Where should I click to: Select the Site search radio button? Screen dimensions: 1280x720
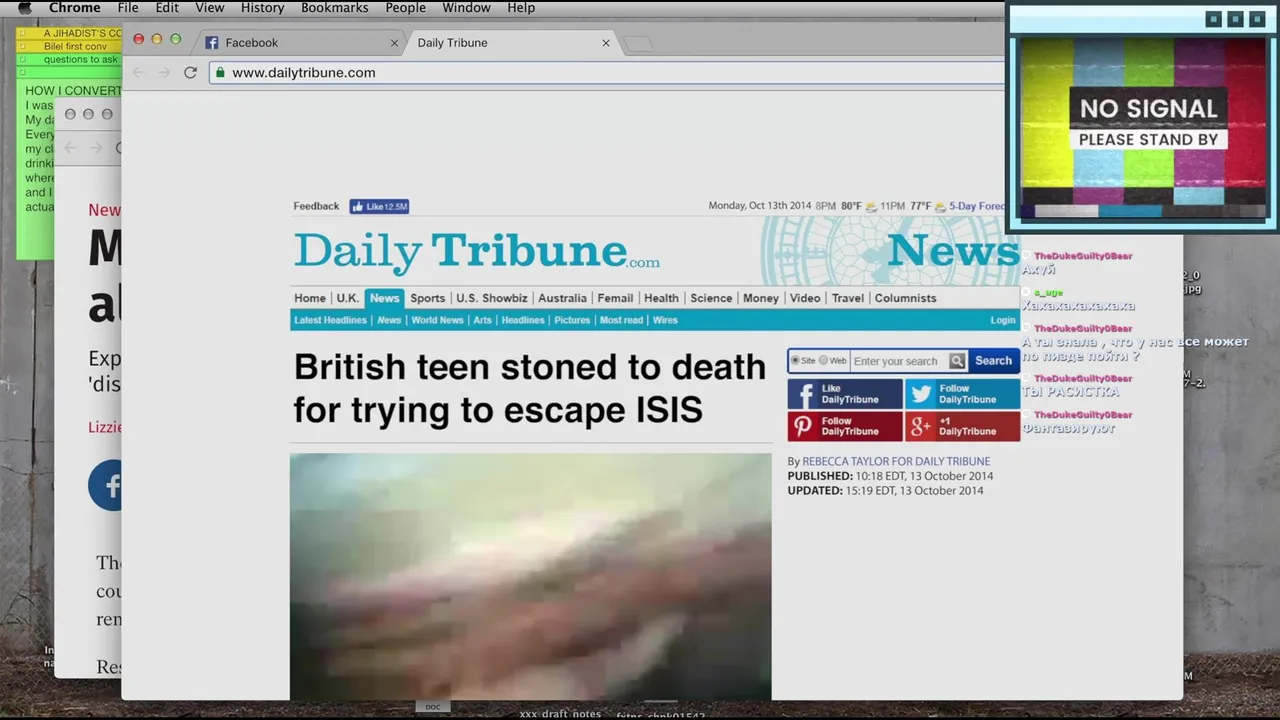(796, 361)
